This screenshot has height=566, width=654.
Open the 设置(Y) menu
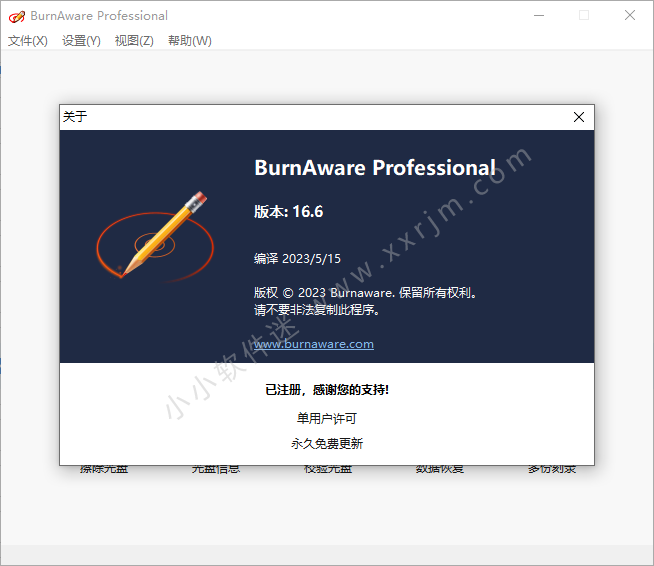coord(81,40)
